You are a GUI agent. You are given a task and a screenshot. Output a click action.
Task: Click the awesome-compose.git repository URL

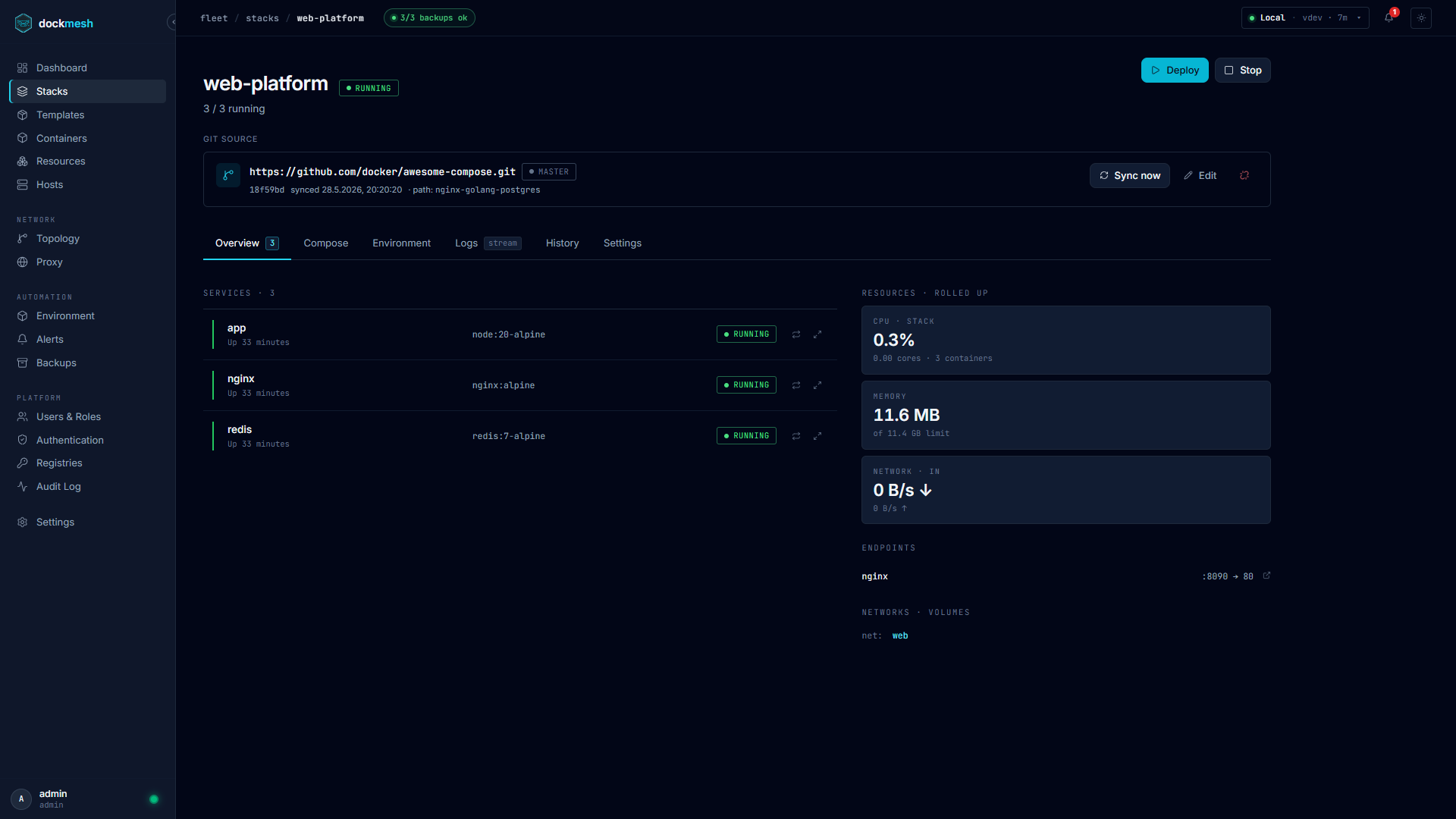382,172
